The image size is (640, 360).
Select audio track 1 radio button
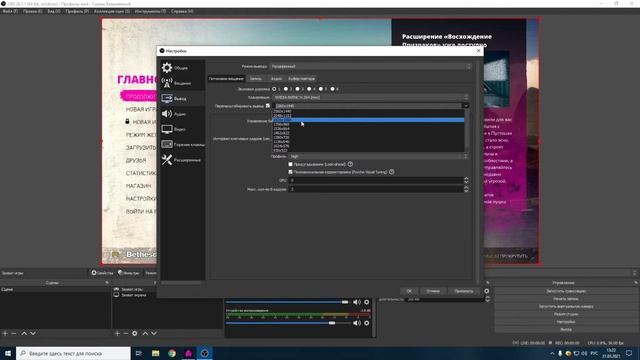point(274,89)
